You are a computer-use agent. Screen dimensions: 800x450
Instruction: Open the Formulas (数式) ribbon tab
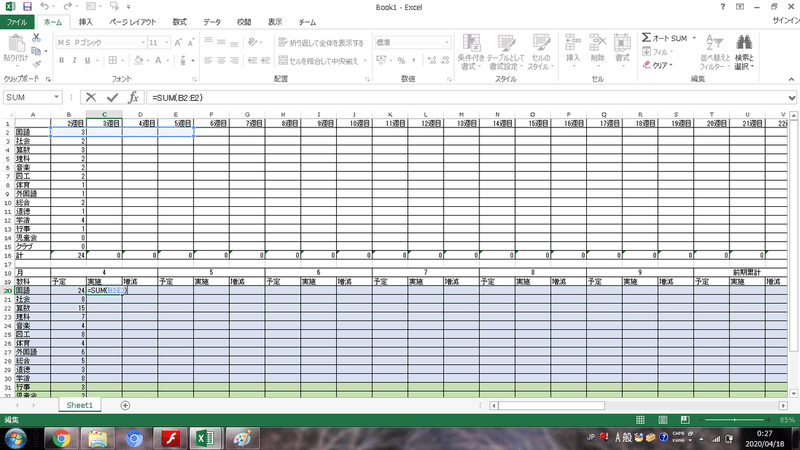(179, 22)
